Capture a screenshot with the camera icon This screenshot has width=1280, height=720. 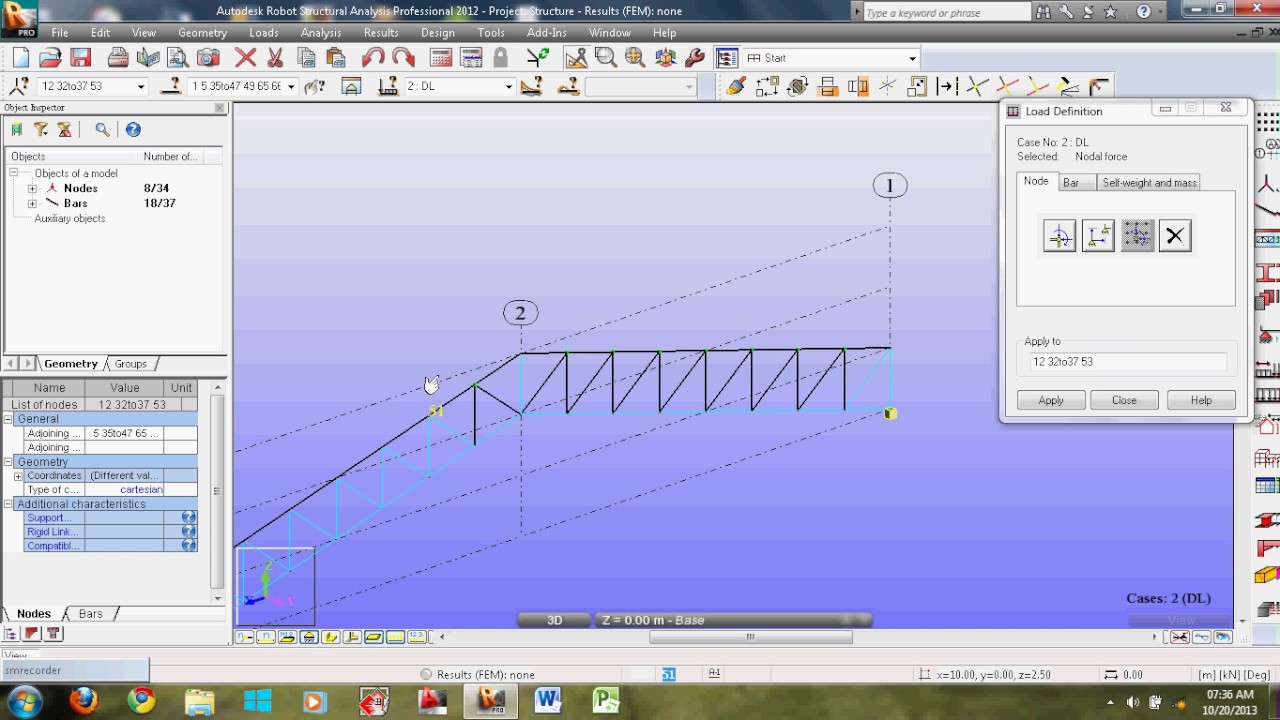pyautogui.click(x=208, y=58)
